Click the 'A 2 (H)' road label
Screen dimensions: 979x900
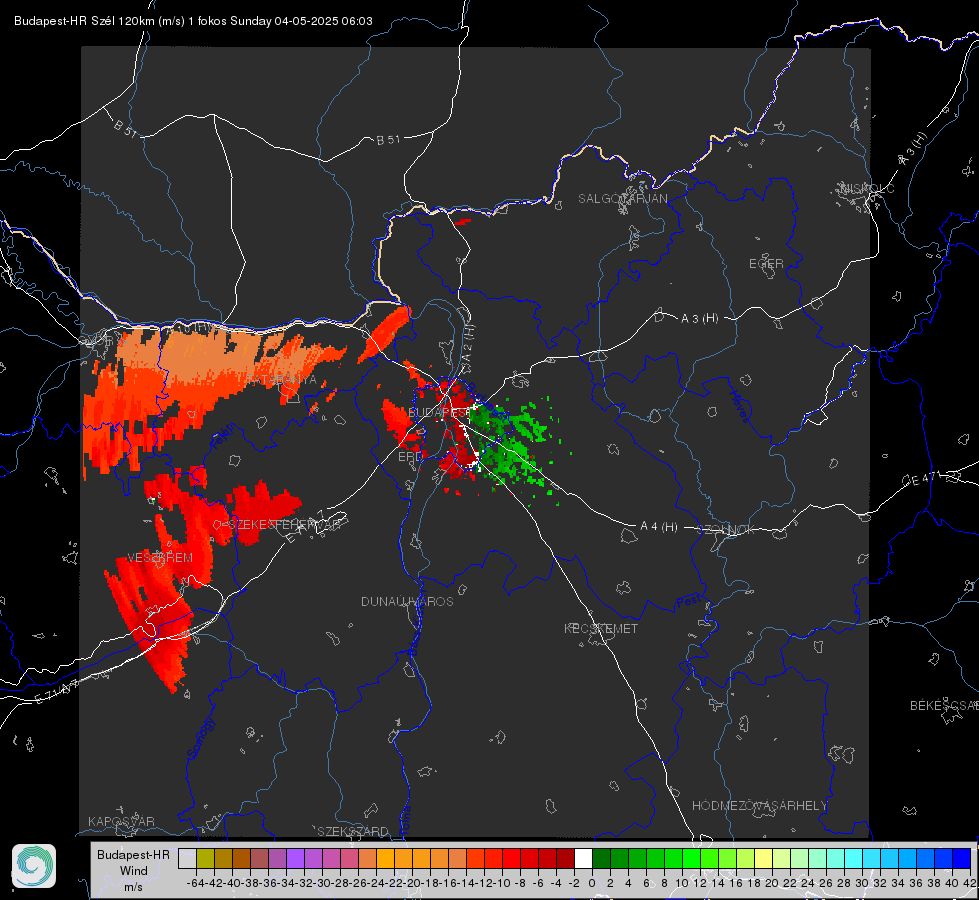468,344
